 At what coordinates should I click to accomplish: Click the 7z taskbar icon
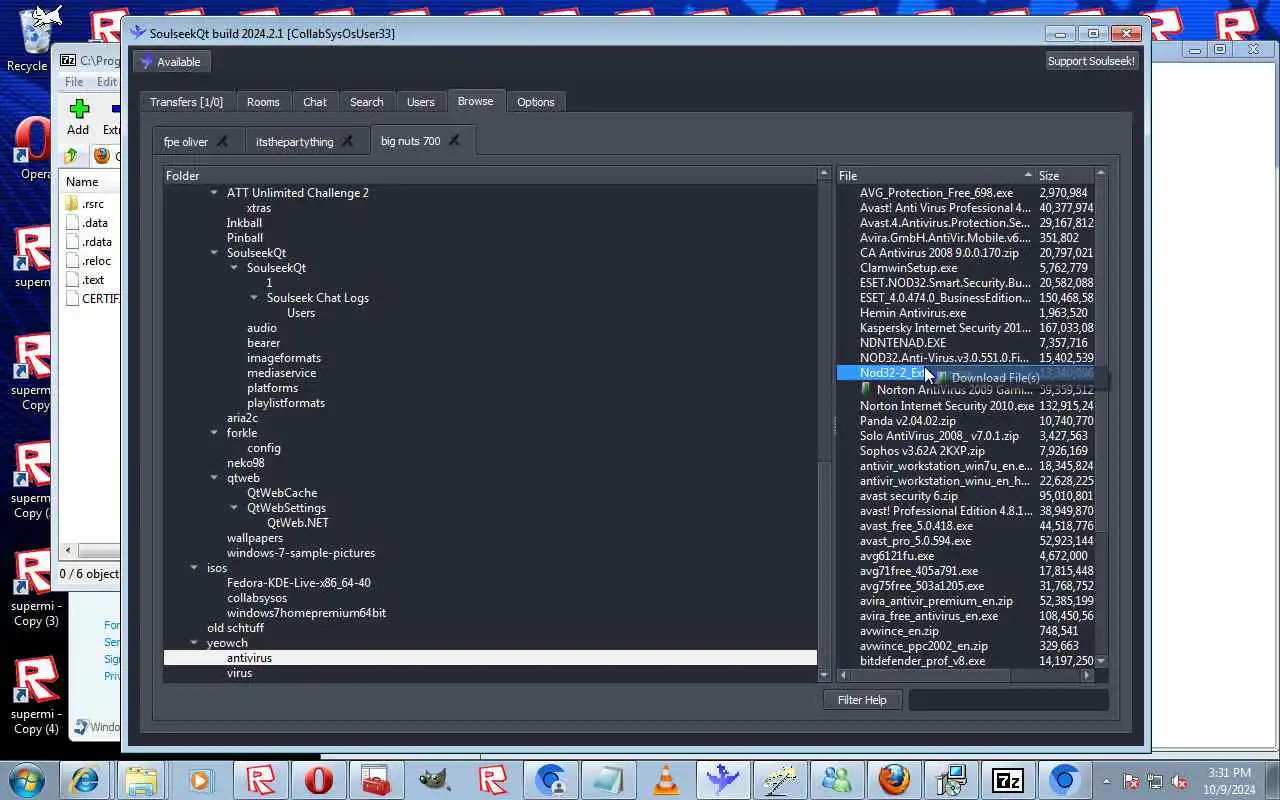[1007, 779]
